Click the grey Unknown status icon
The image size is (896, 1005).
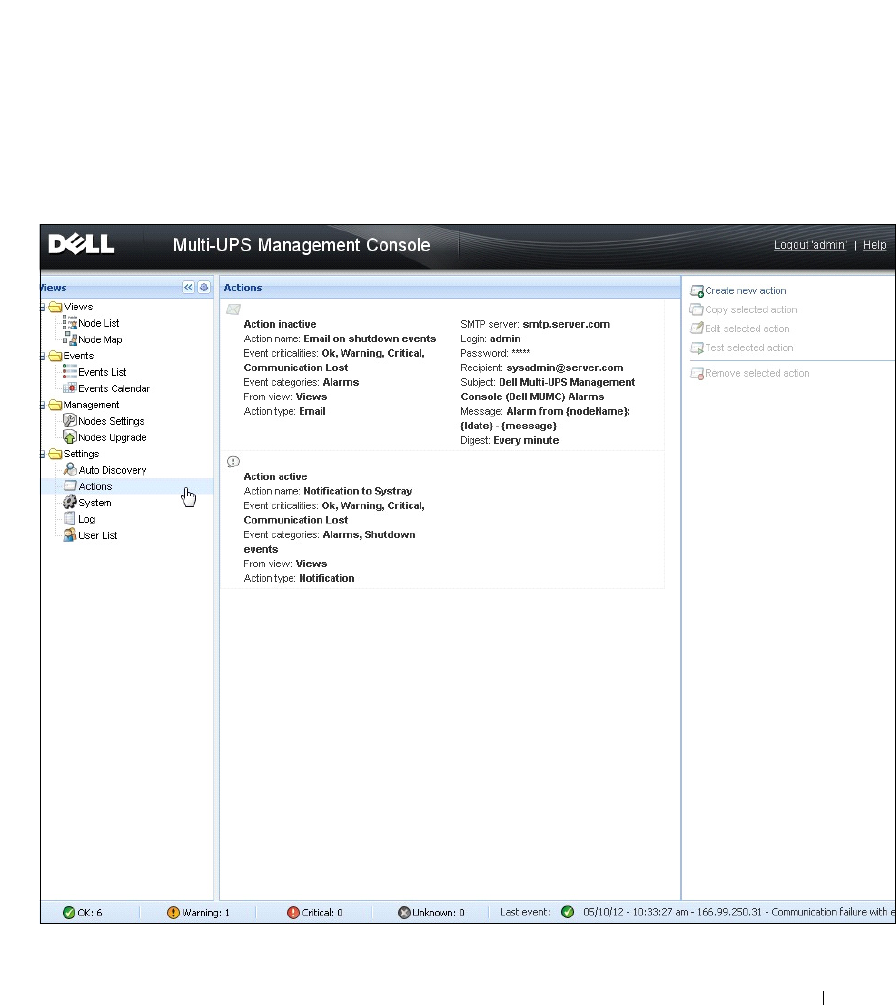click(x=404, y=912)
